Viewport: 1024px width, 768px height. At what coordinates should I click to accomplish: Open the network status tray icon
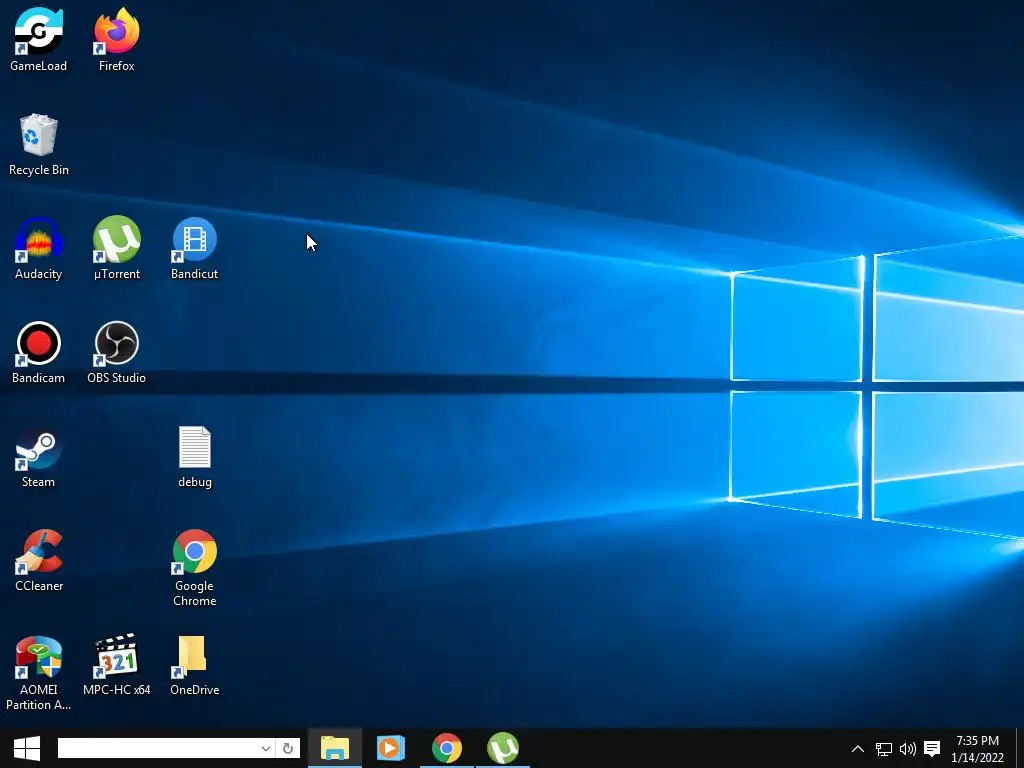pos(884,749)
